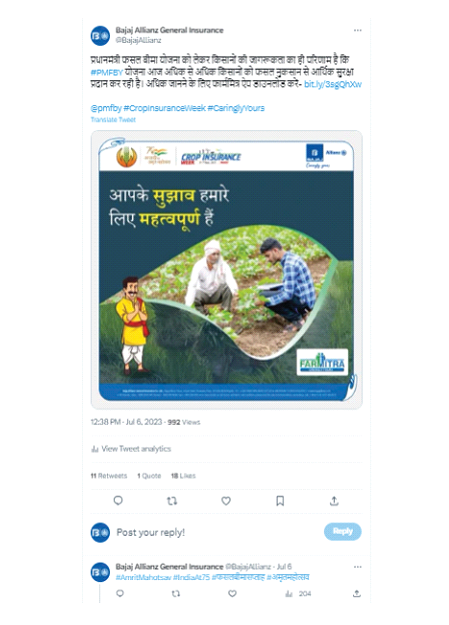449x625 pixels.
Task: Show the 11 Retweets list
Action: coord(109,476)
